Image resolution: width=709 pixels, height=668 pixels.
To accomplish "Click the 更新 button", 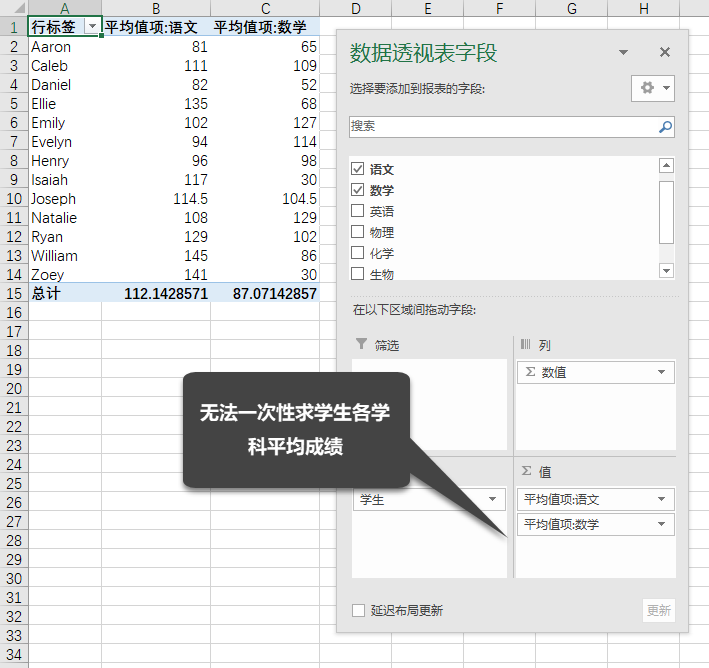I will point(658,610).
